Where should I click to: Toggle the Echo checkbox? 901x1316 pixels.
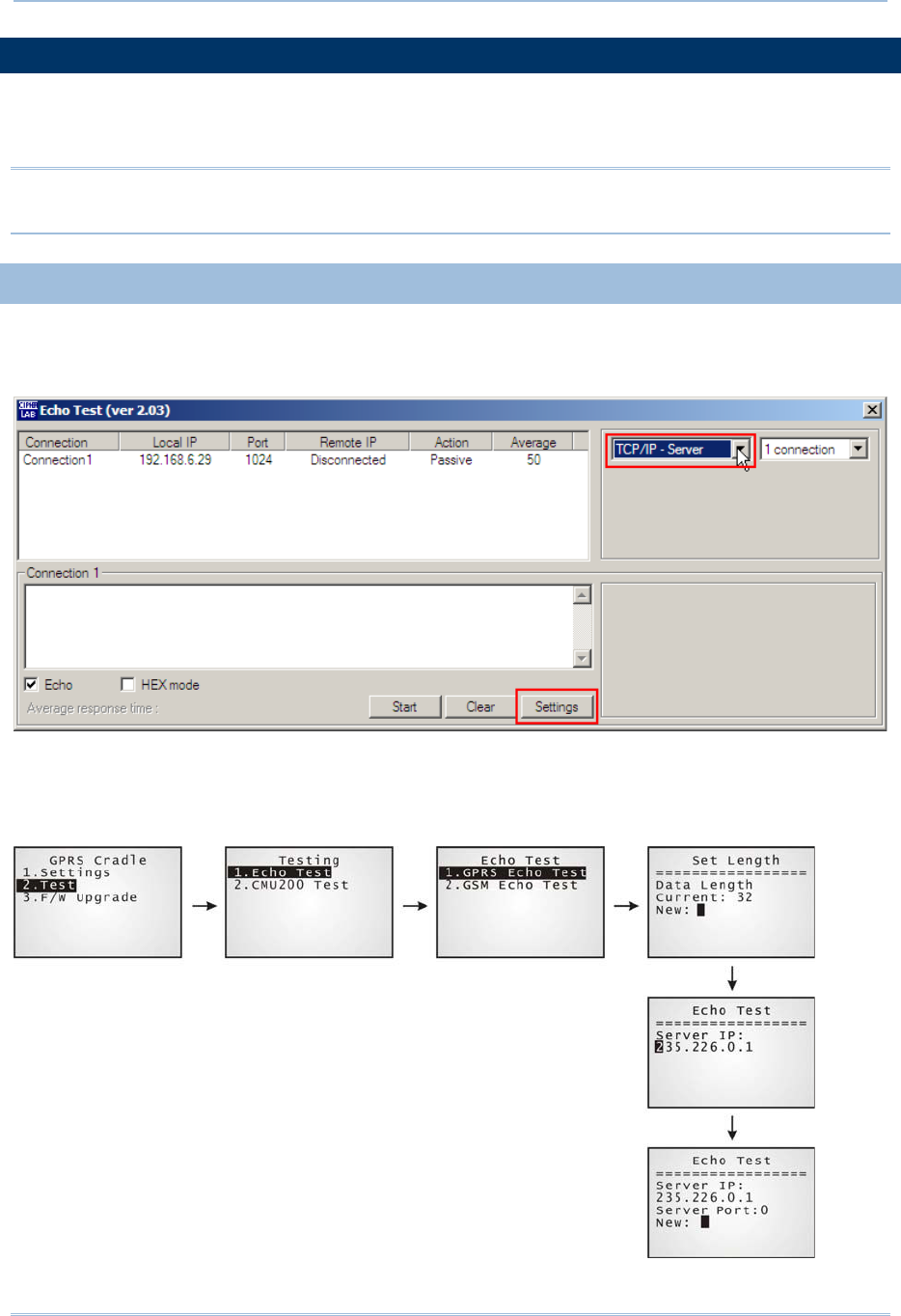pyautogui.click(x=31, y=684)
